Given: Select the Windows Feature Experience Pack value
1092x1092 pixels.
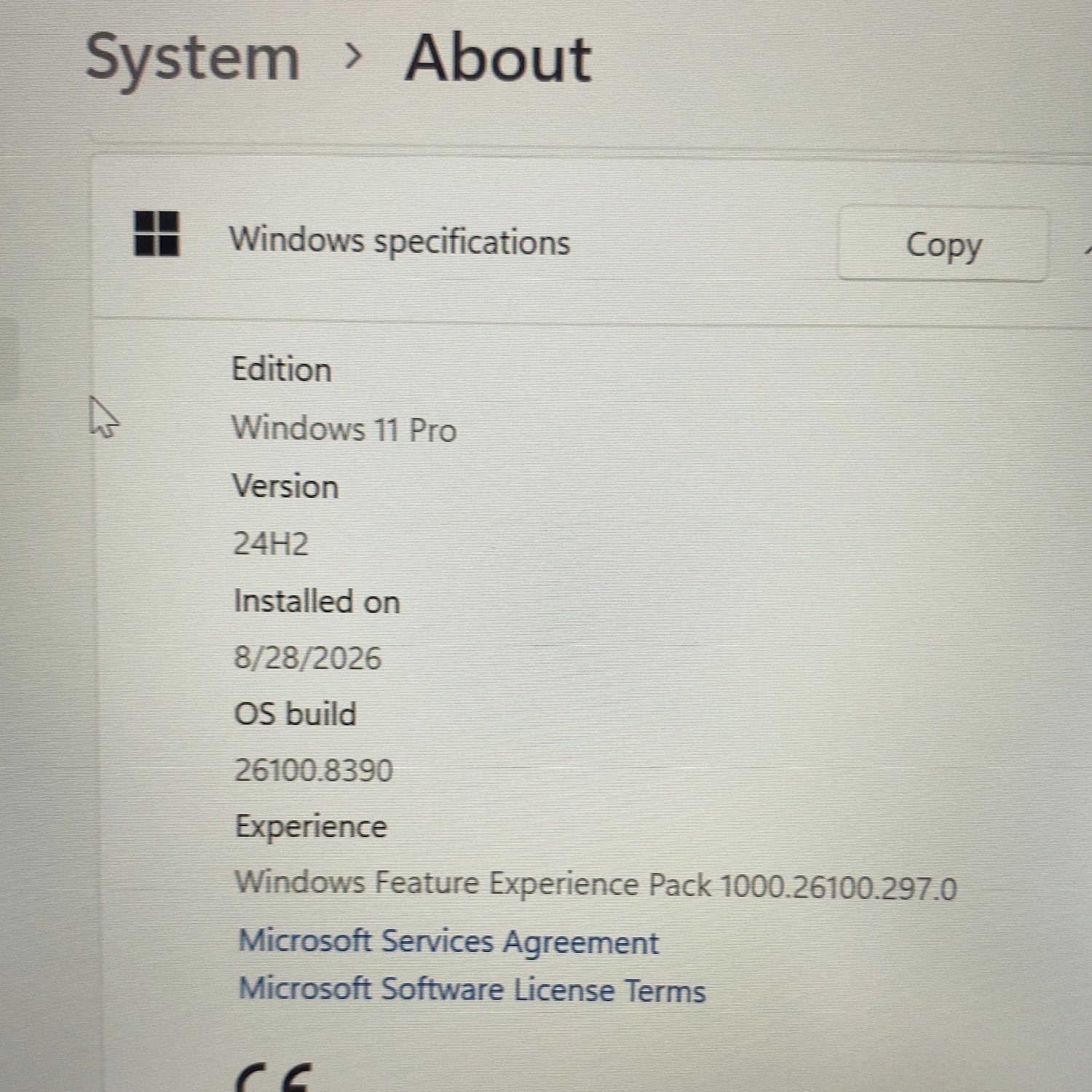Looking at the screenshot, I should click(596, 885).
